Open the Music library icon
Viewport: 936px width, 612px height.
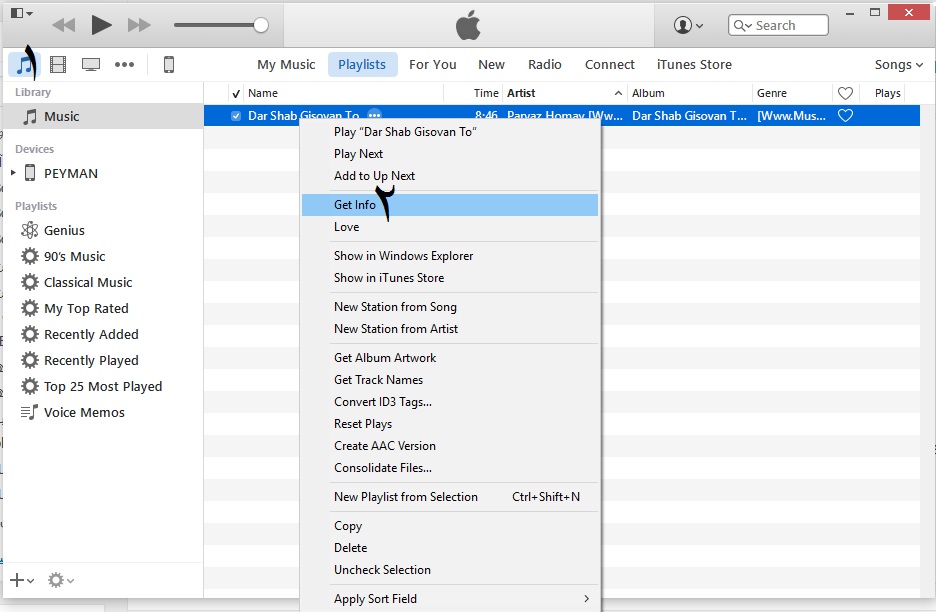[x=24, y=64]
